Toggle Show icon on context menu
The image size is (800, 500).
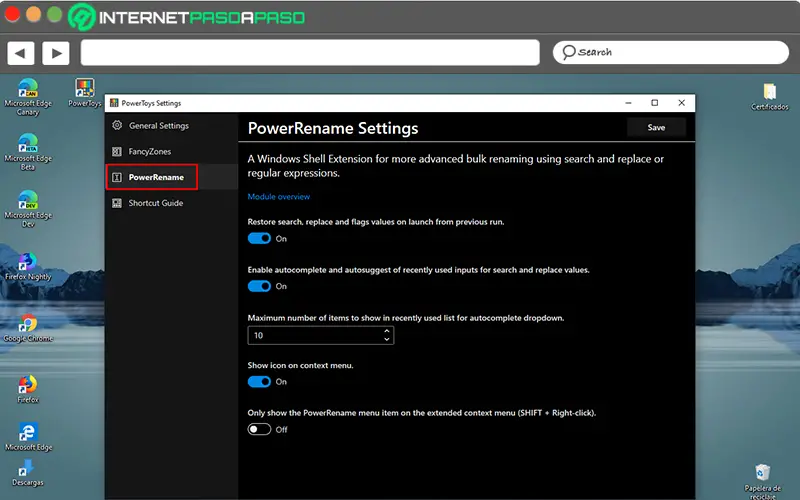259,382
